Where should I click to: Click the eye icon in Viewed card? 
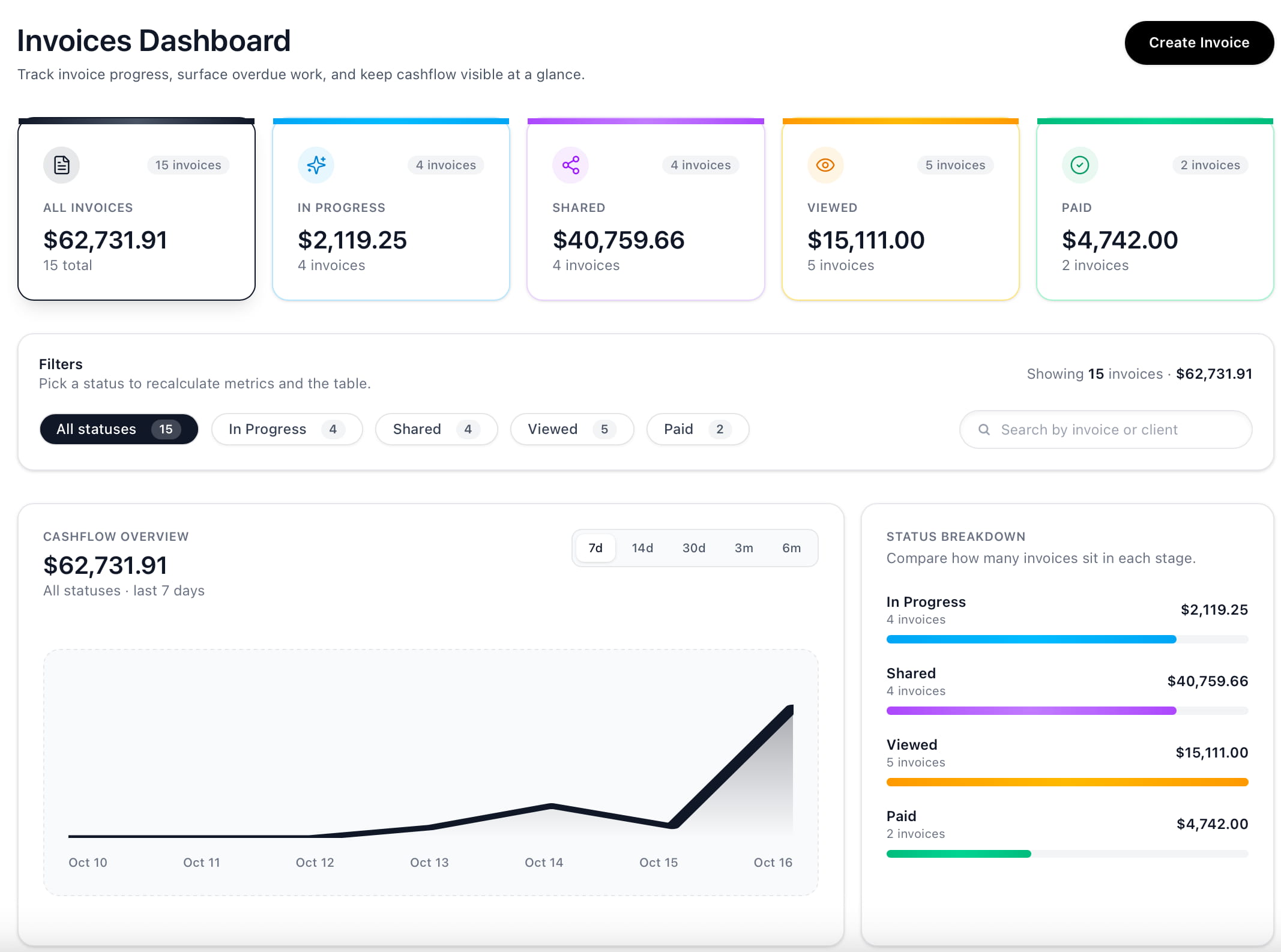pyautogui.click(x=825, y=165)
